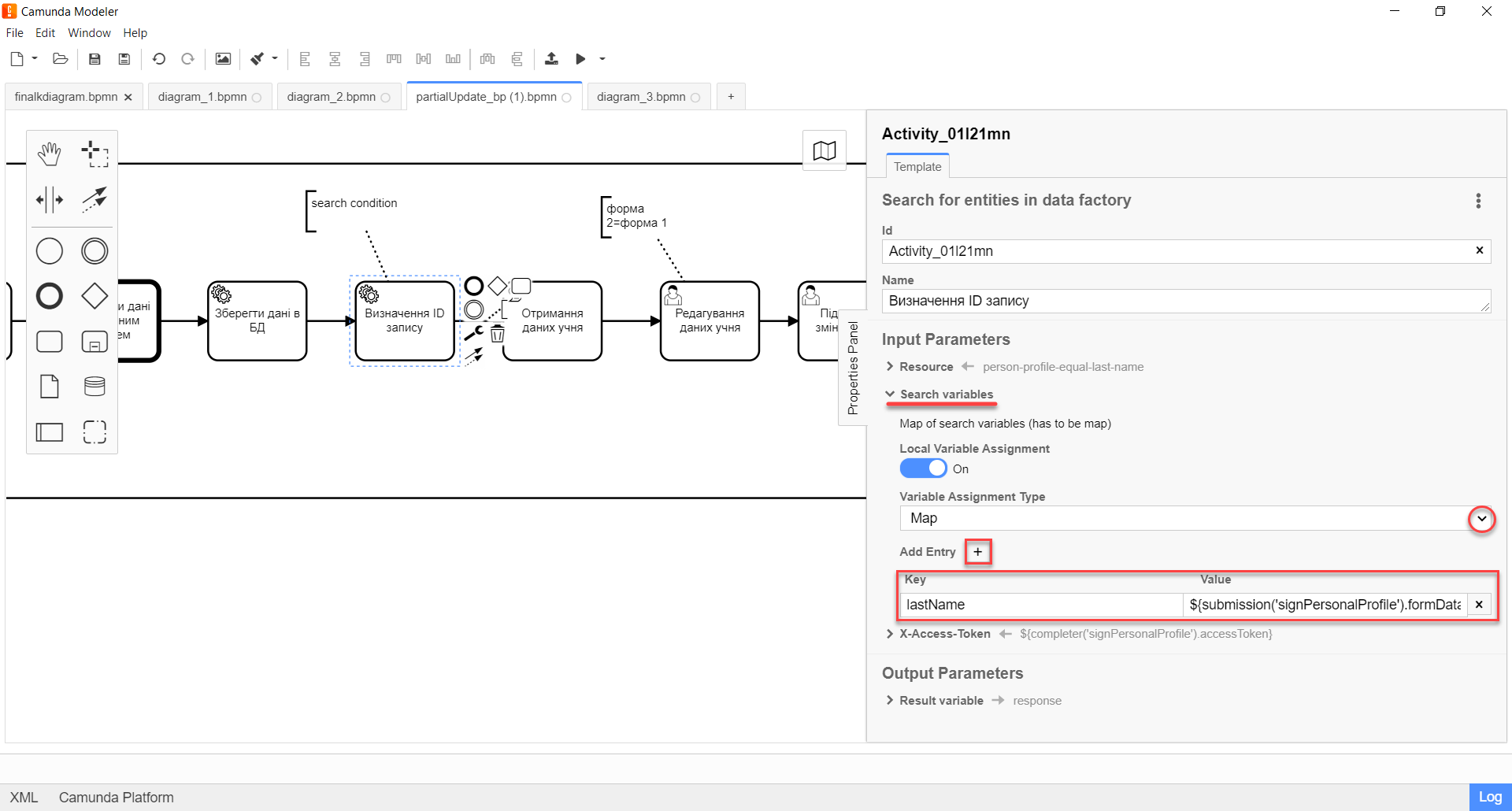Open the Help menu
The image size is (1512, 811).
tap(135, 33)
